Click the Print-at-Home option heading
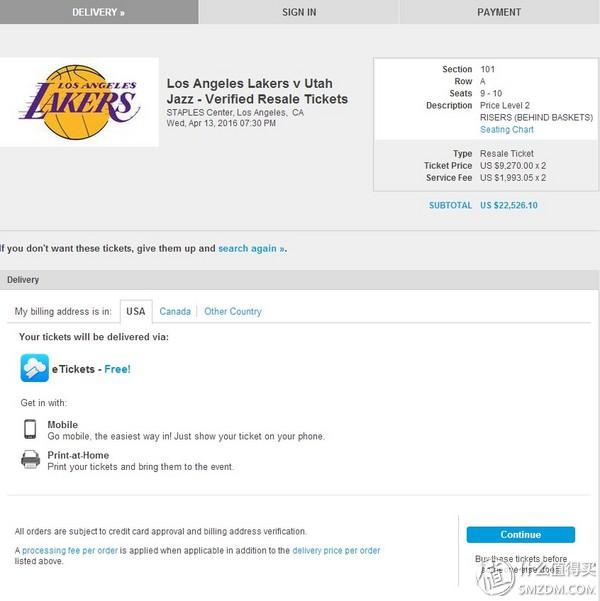Image resolution: width=600 pixels, height=601 pixels. [x=78, y=455]
